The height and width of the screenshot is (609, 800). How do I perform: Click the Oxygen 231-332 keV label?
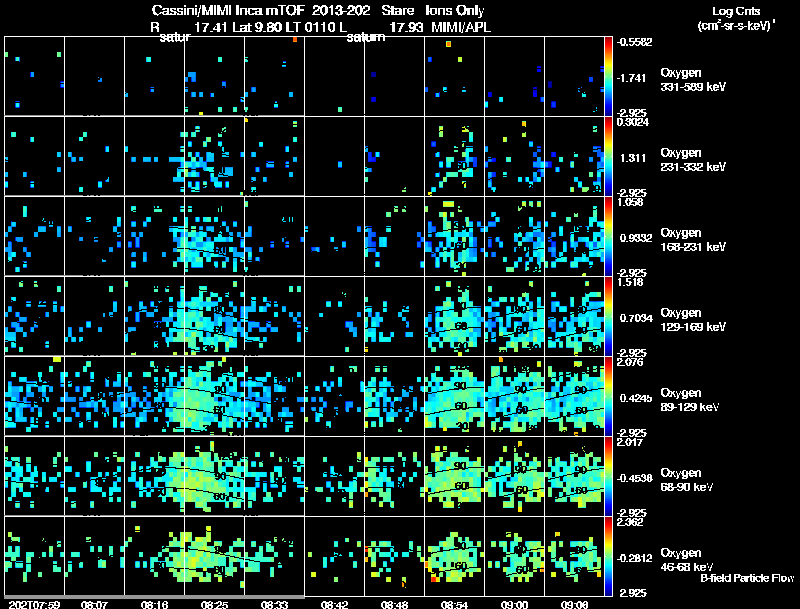click(x=693, y=160)
